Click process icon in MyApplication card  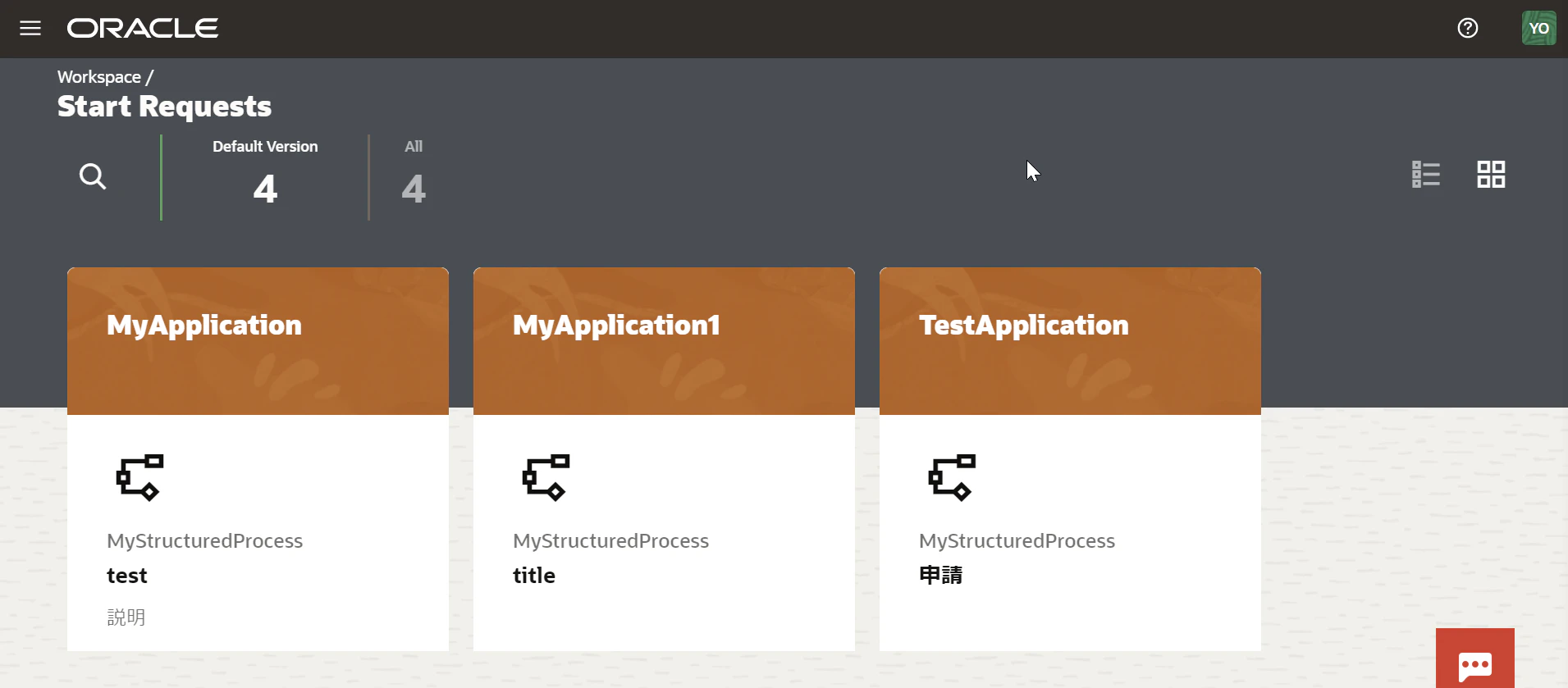pyautogui.click(x=139, y=477)
